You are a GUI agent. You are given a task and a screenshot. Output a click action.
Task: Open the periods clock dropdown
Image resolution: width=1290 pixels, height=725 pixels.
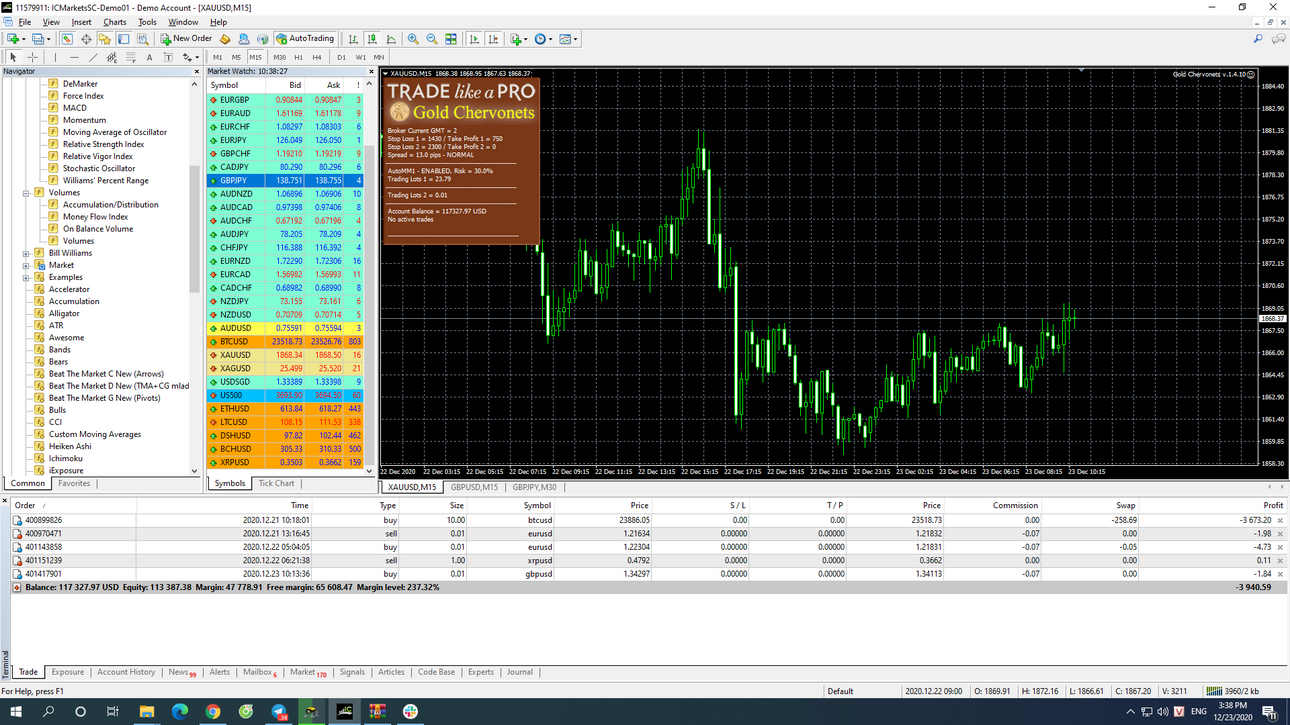[543, 39]
